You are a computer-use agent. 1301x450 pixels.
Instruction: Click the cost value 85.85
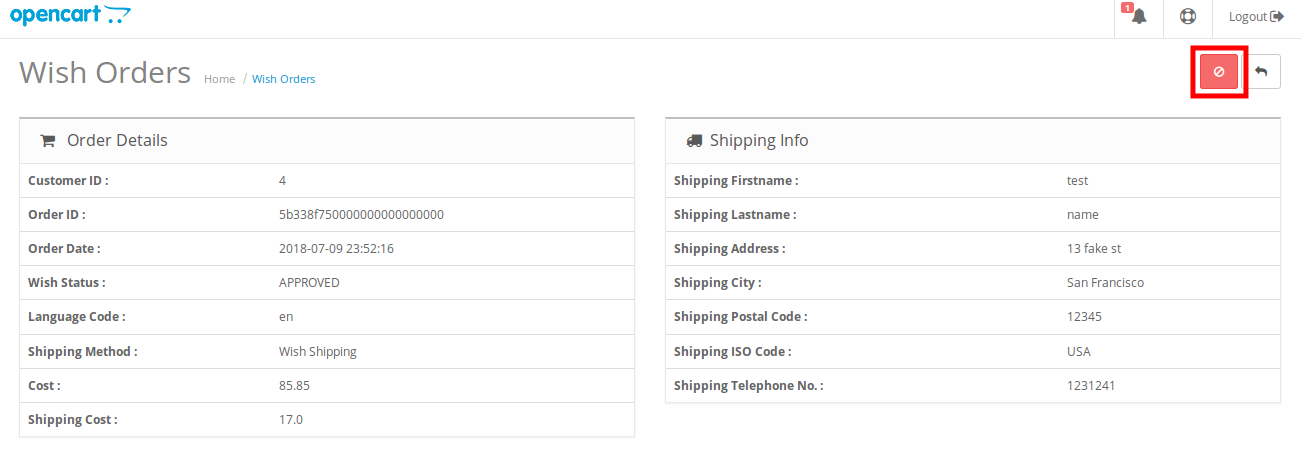tap(295, 385)
